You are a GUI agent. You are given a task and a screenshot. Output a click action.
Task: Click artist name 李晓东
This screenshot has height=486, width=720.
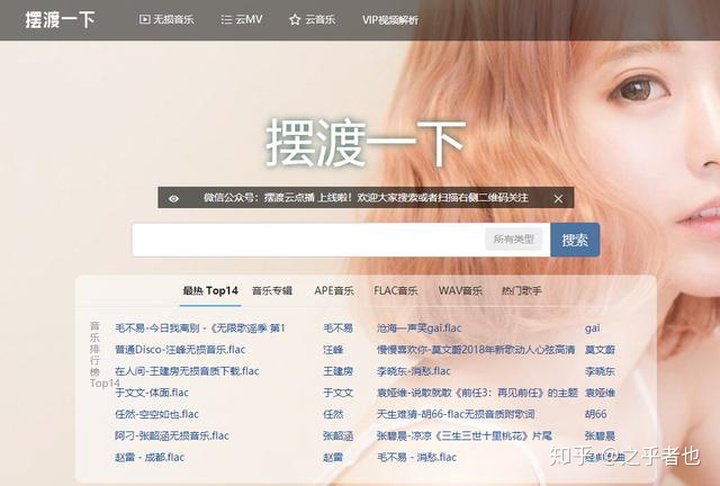tap(600, 371)
